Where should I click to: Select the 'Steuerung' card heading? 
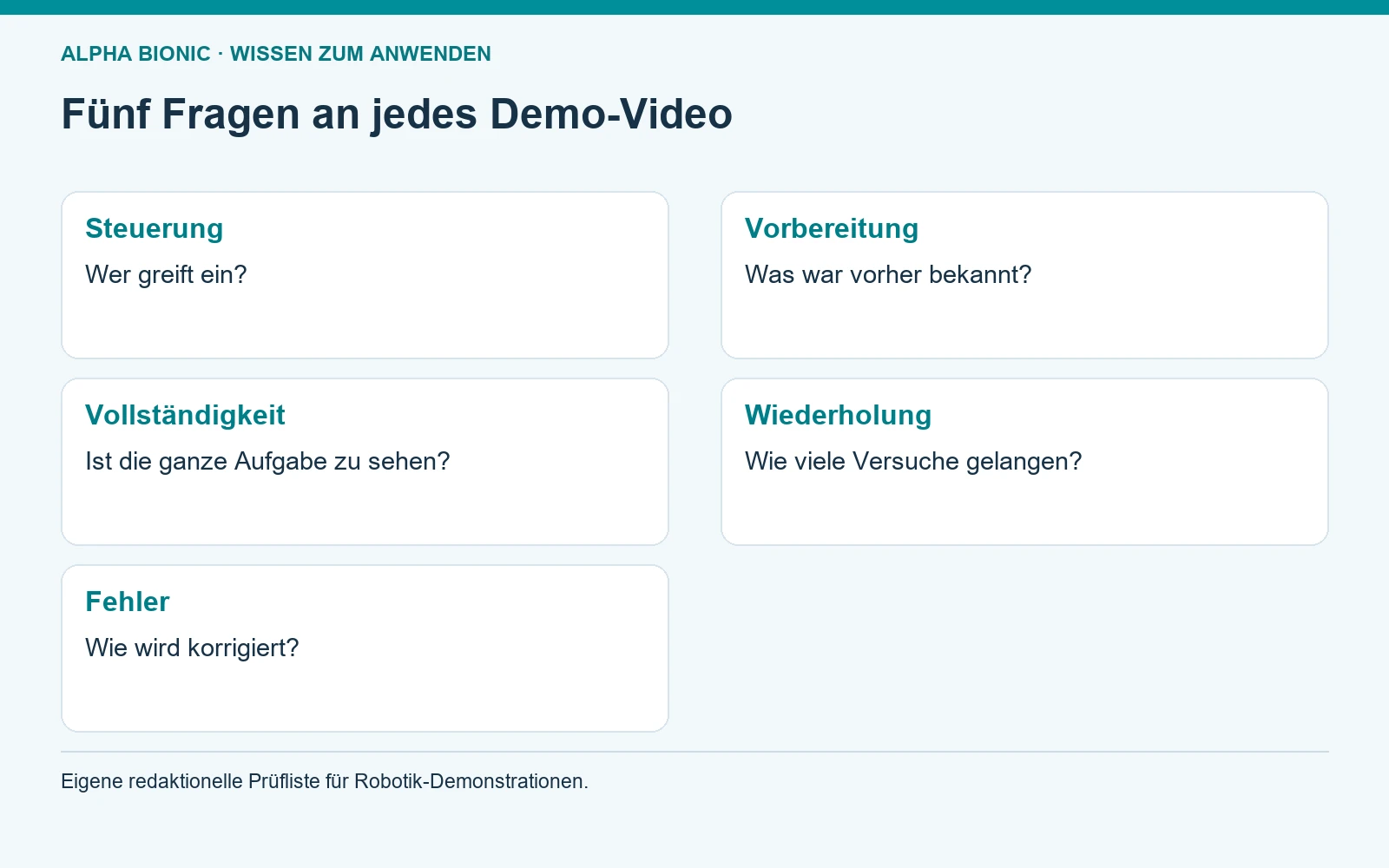pyautogui.click(x=155, y=228)
